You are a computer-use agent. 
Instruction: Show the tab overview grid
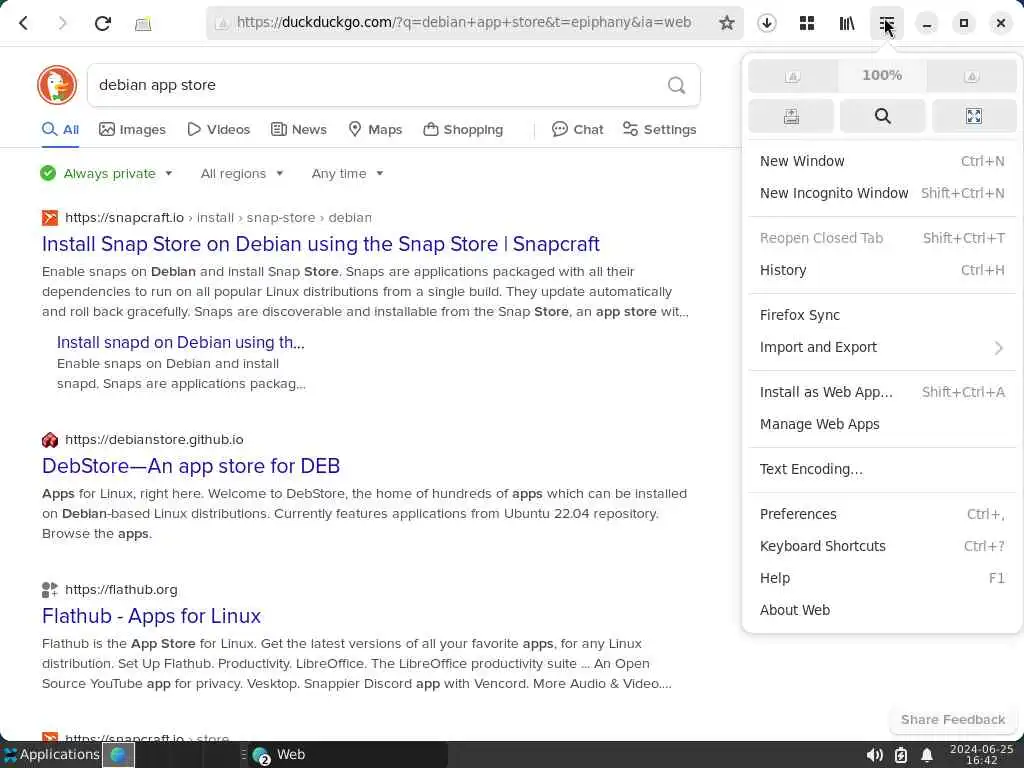coord(807,24)
